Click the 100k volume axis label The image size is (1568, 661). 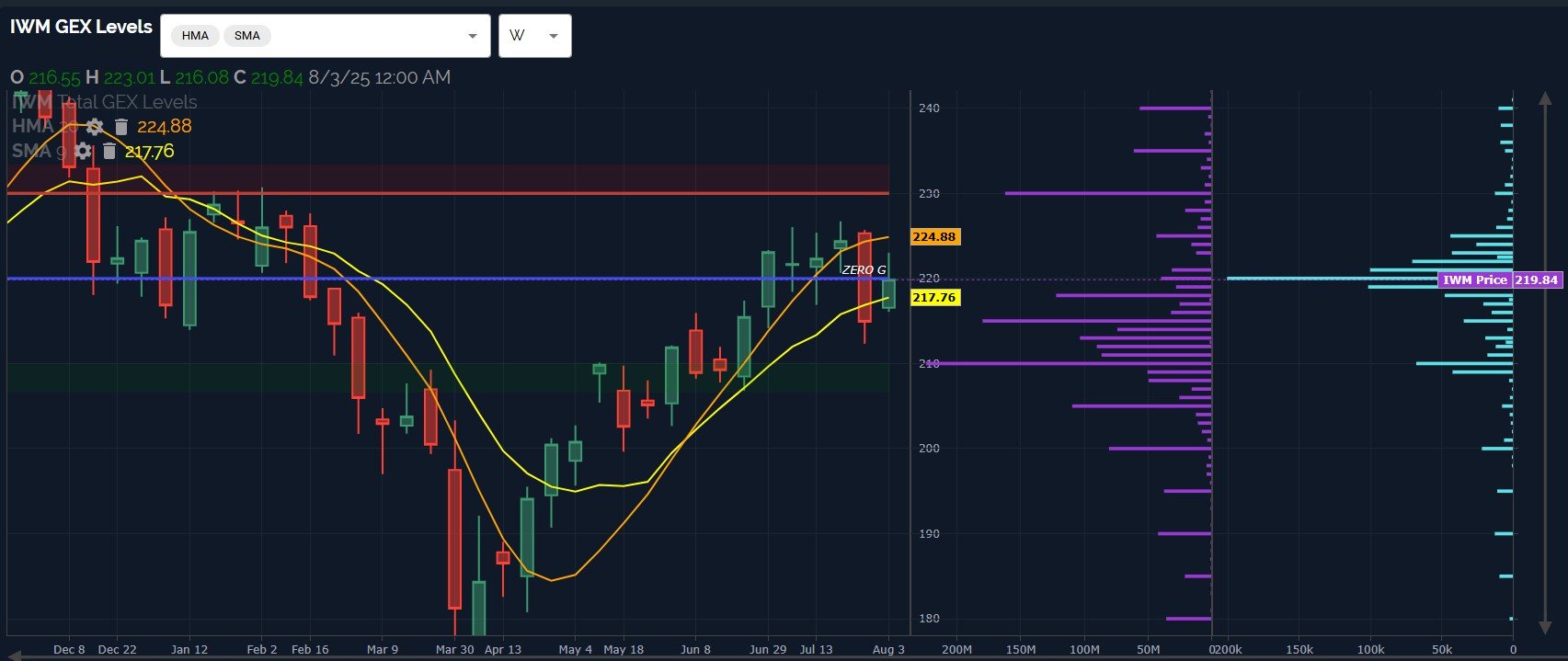coord(1370,649)
